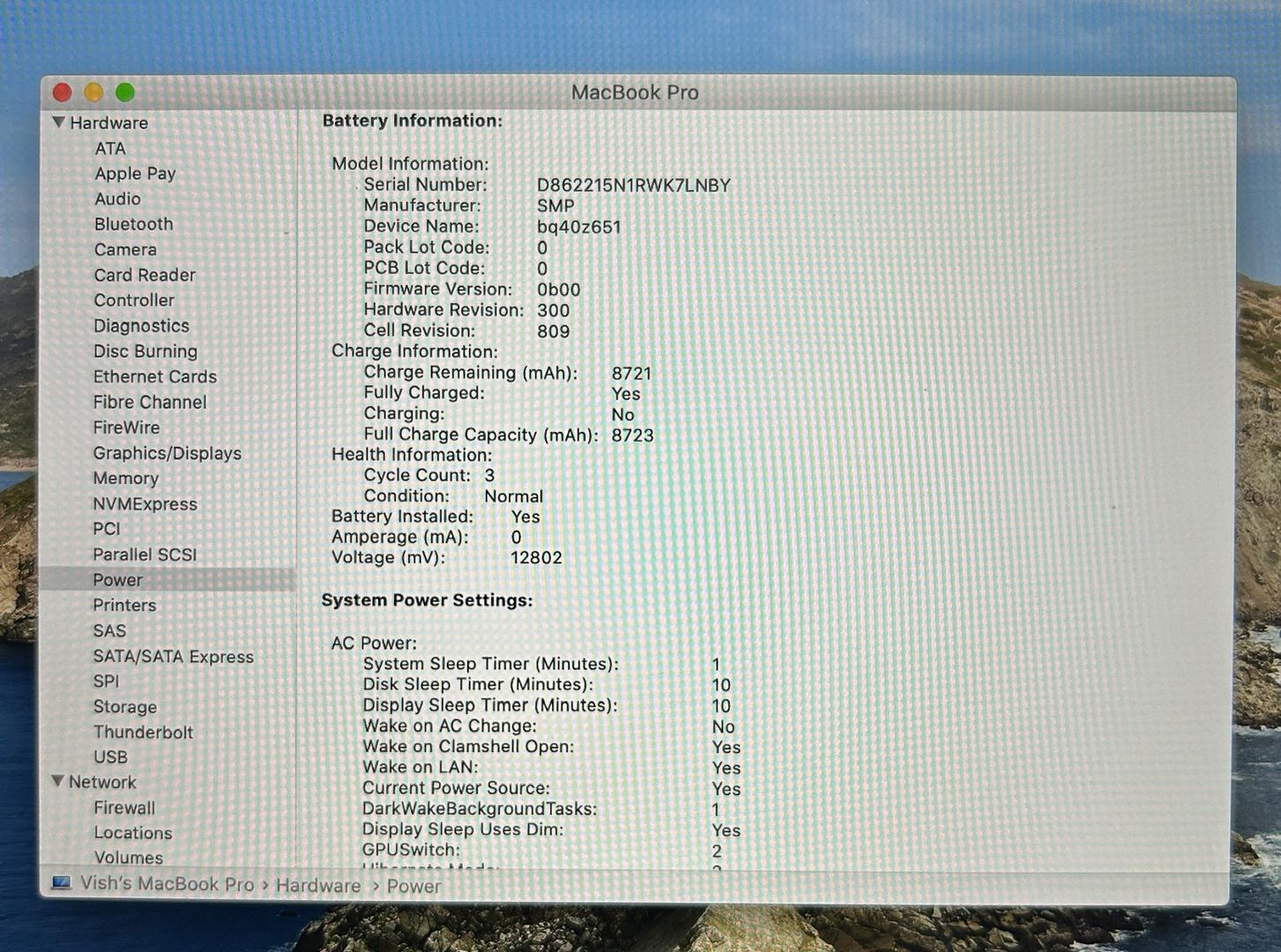
Task: Open Volumes under Network
Action: tap(129, 858)
